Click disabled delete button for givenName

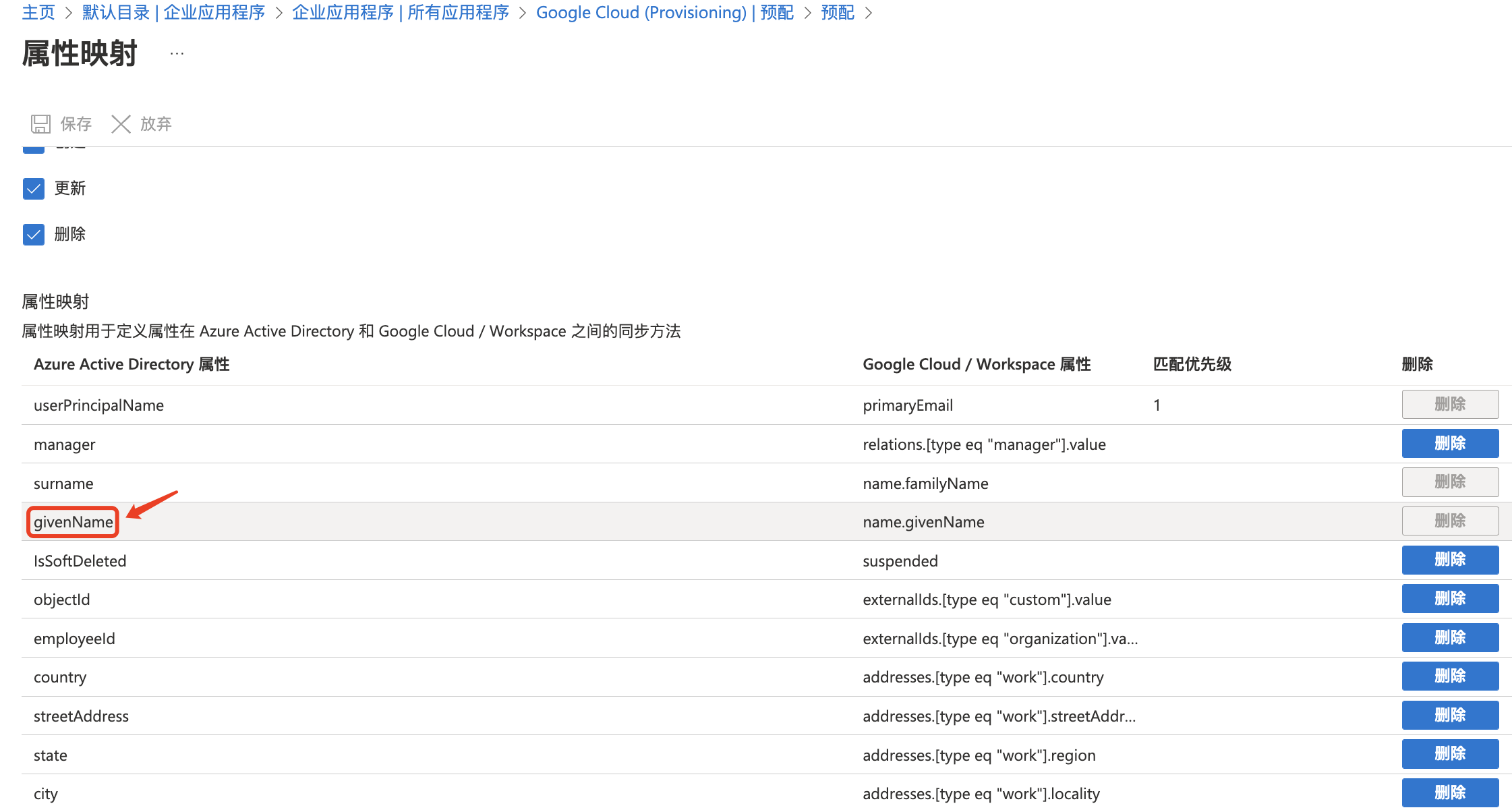coord(1450,521)
